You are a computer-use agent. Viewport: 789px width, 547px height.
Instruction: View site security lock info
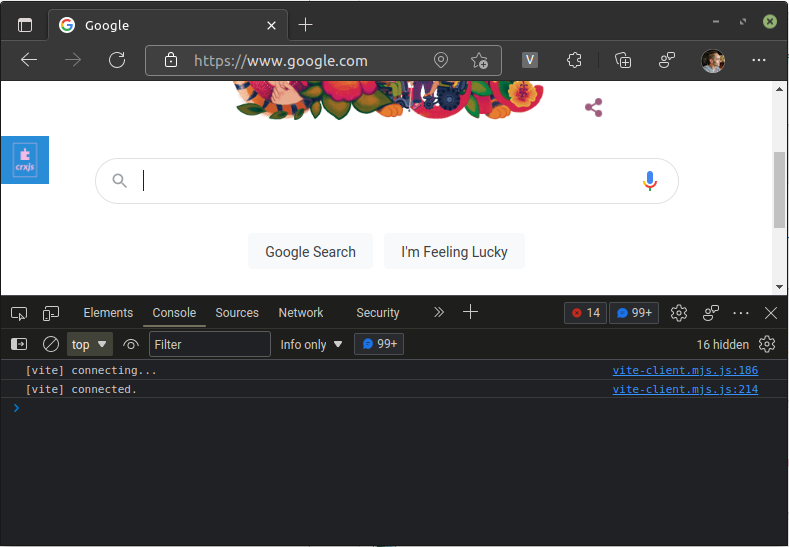(171, 60)
